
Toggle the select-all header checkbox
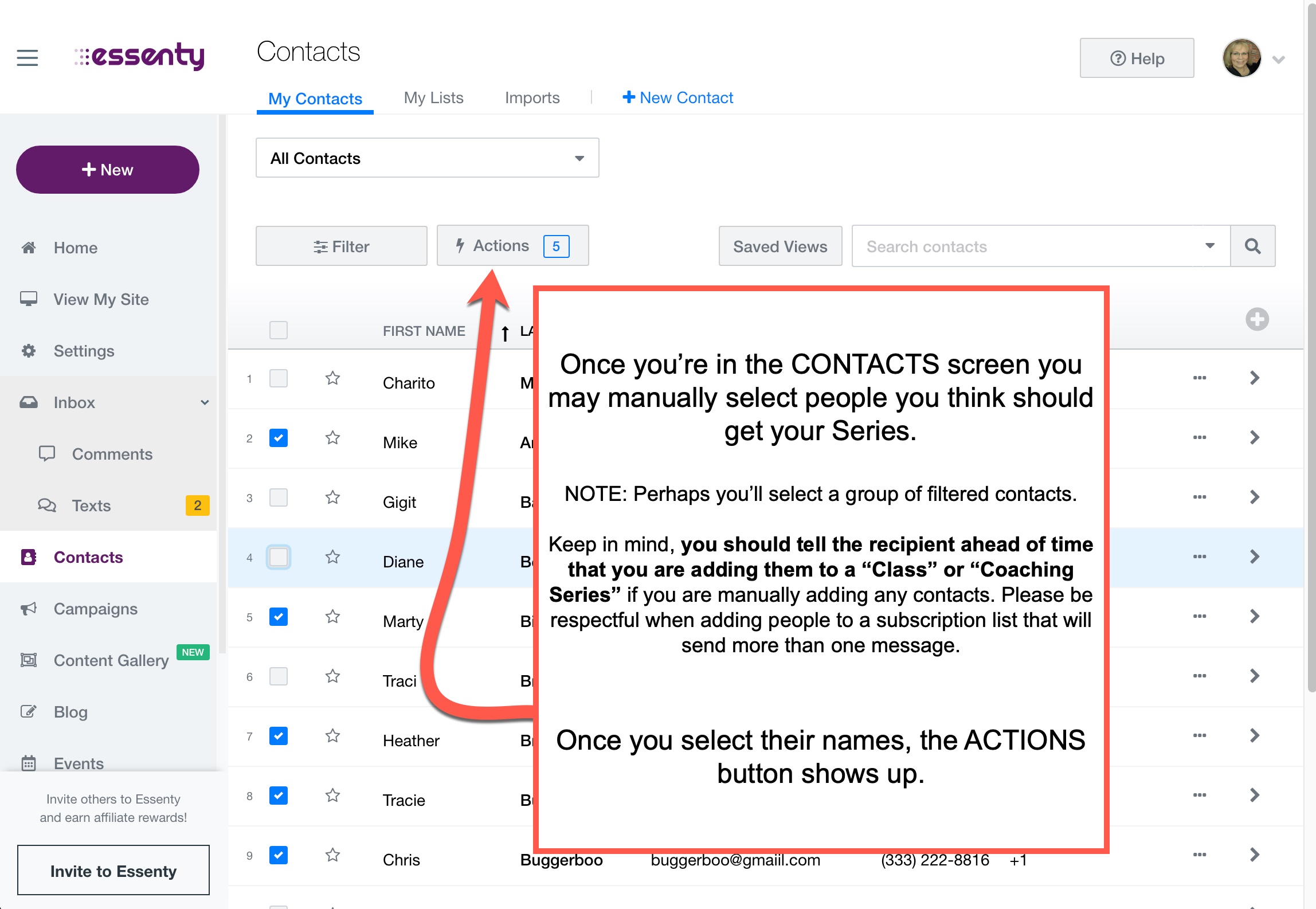279,330
